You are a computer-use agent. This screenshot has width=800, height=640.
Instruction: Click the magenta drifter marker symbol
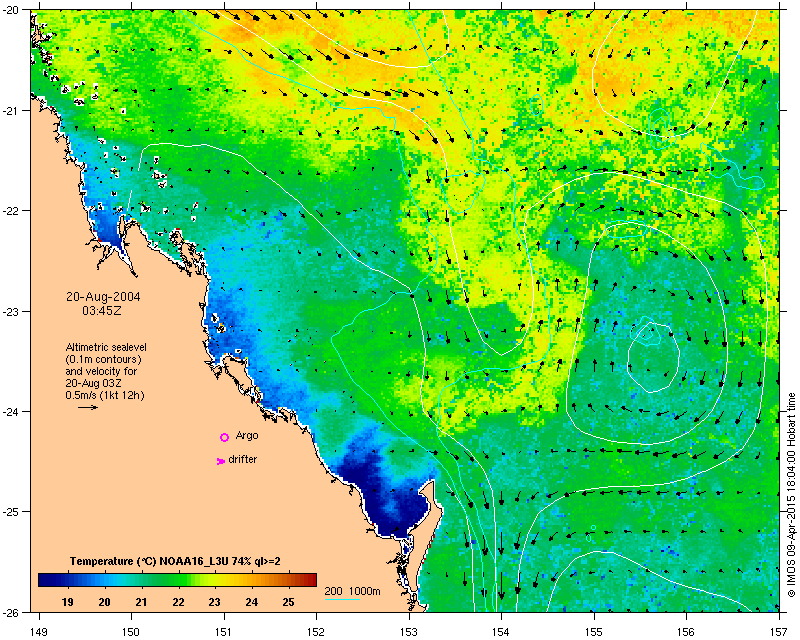[221, 461]
